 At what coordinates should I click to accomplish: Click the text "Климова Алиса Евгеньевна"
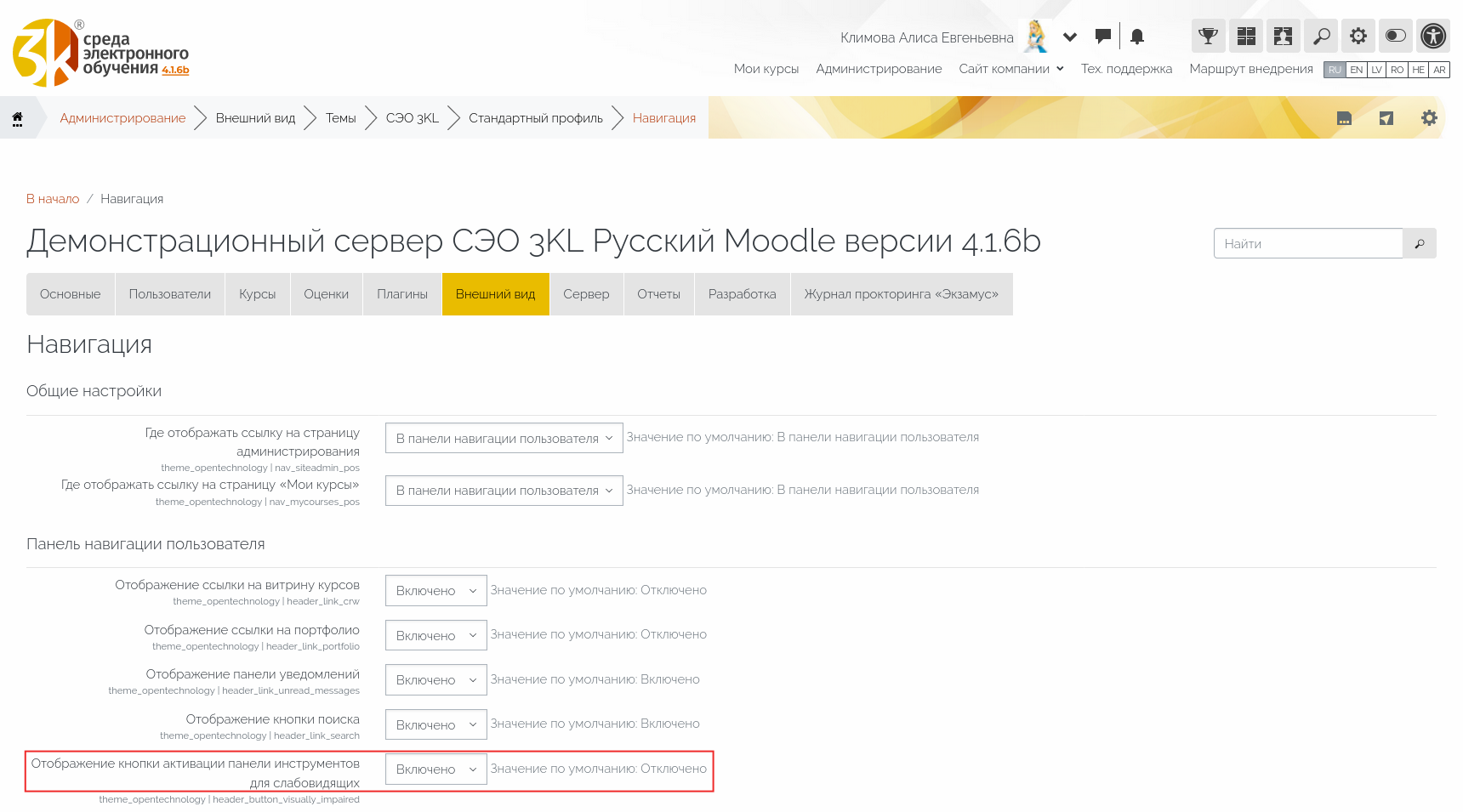[927, 37]
